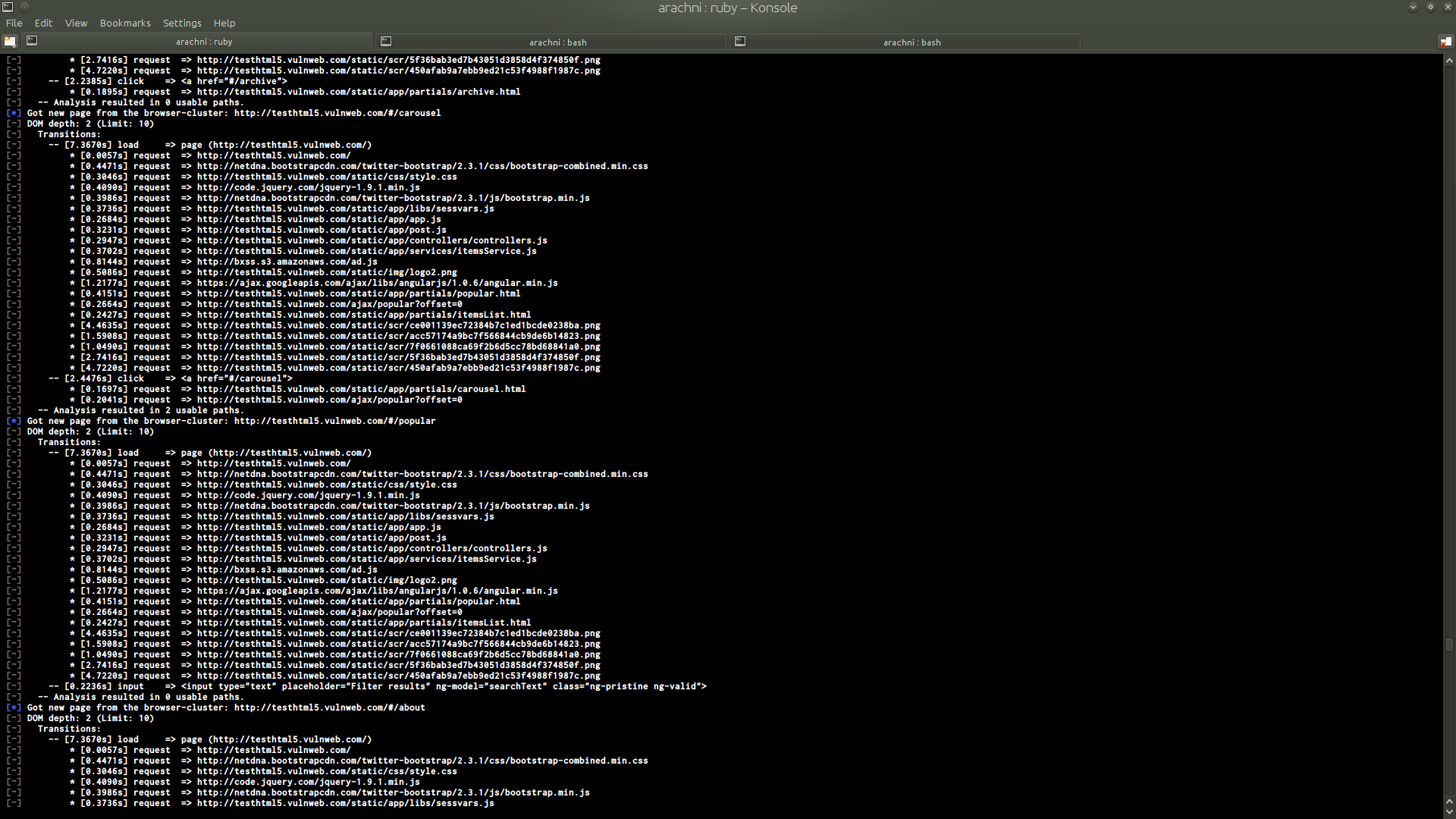This screenshot has width=1456, height=819.
Task: Click the [0.2041s] request to ajax/popular?offset=0
Action: [x=266, y=400]
